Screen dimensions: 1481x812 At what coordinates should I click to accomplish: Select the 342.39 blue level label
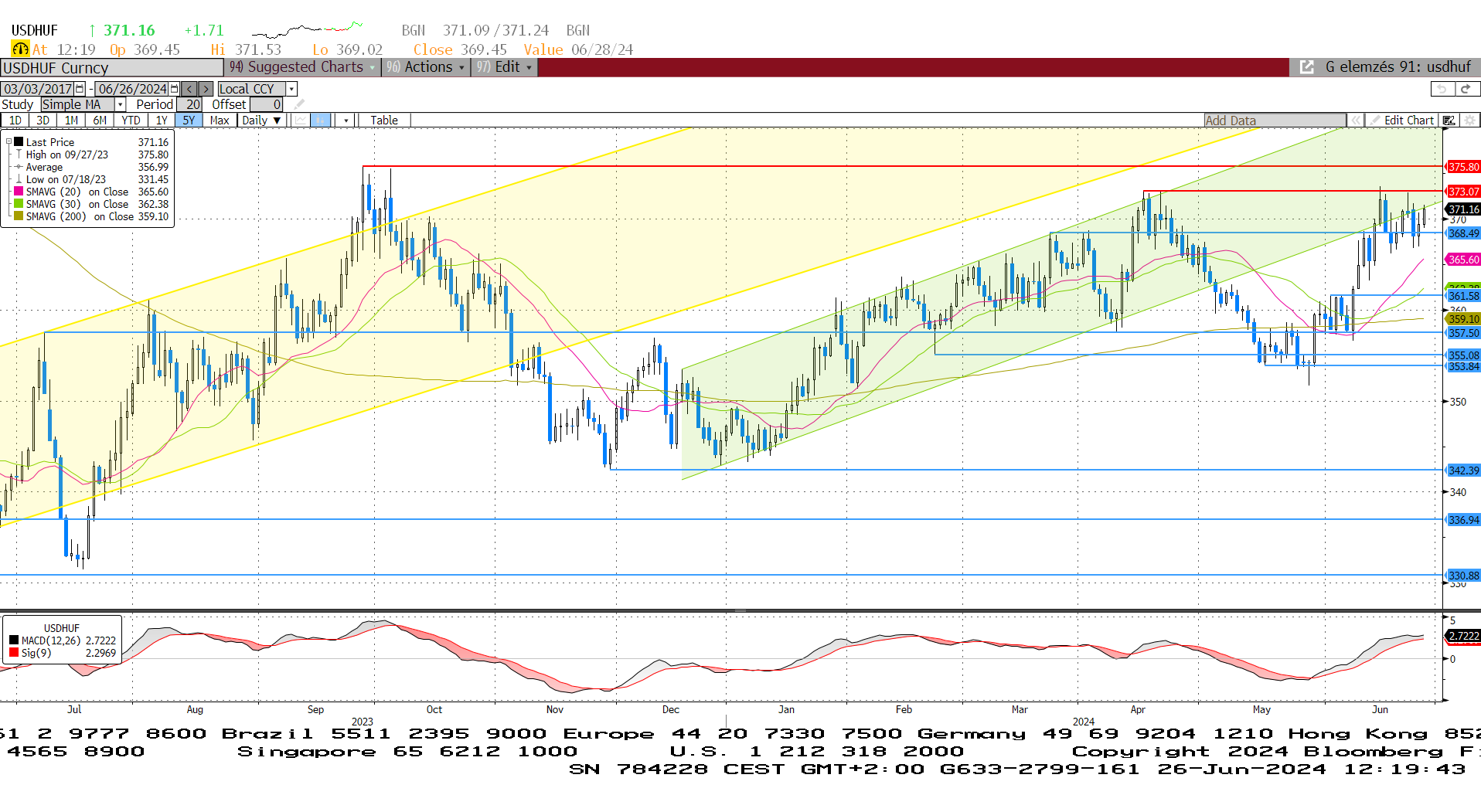pos(1463,471)
